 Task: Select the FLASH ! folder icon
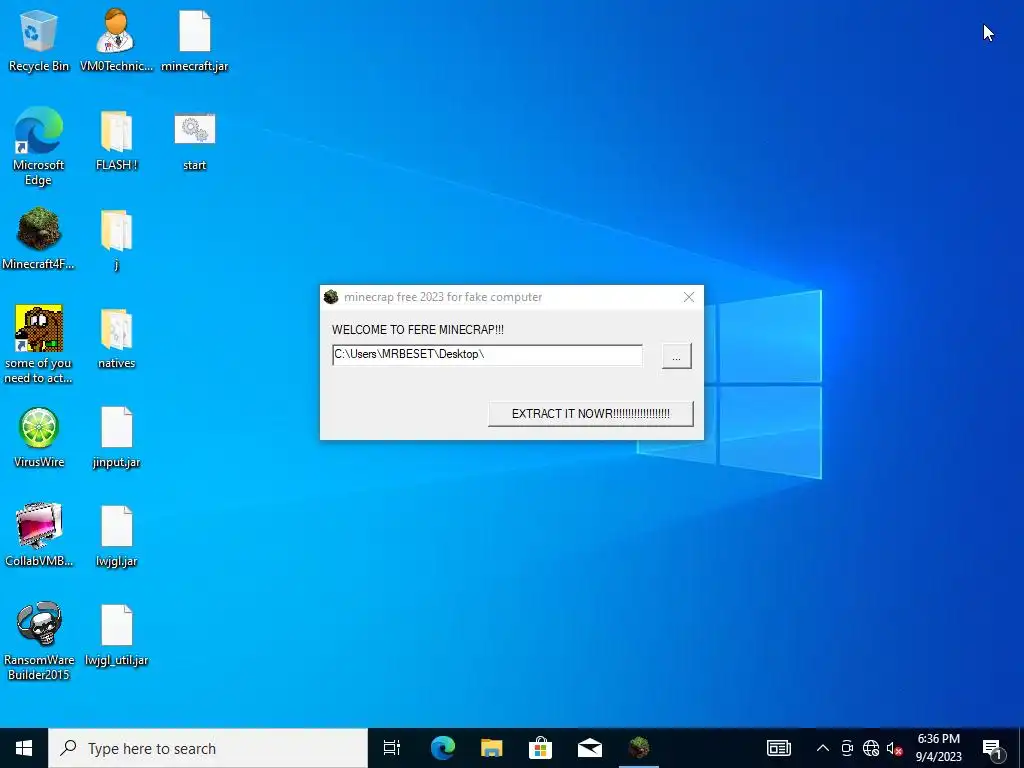point(116,140)
